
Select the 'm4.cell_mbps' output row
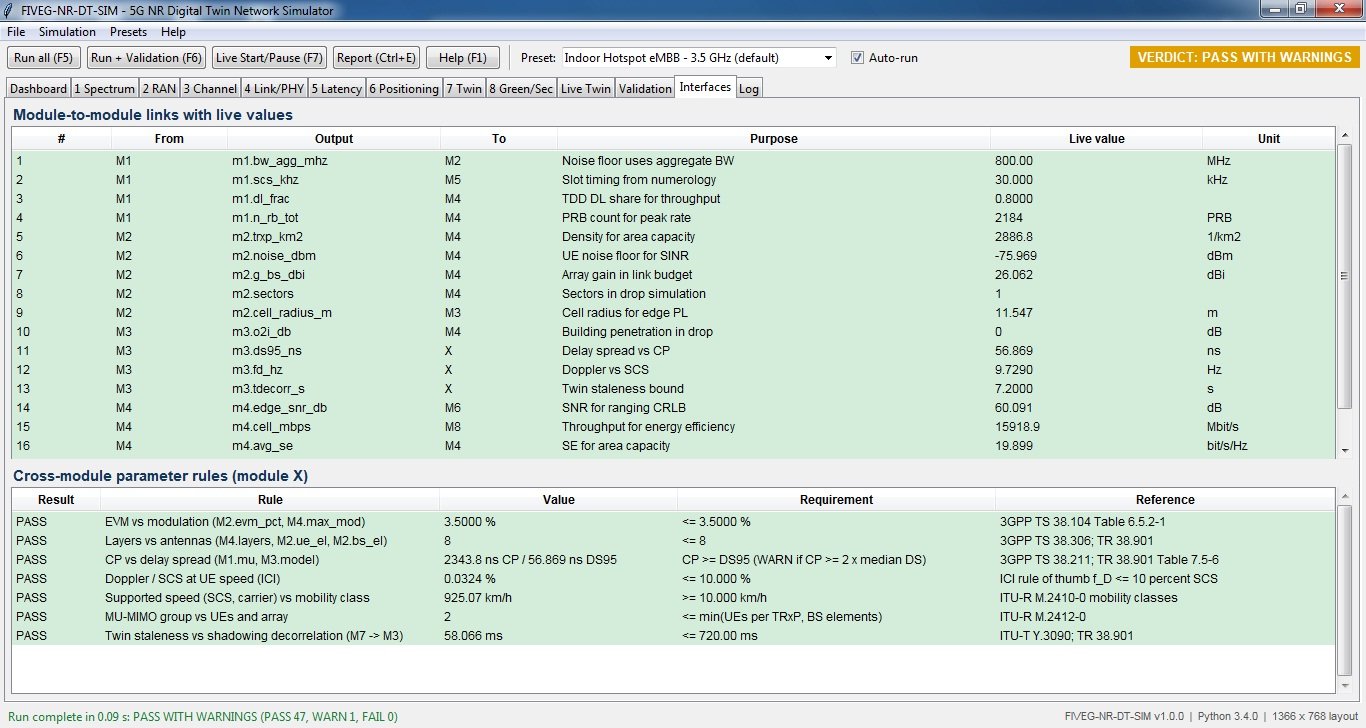[674, 426]
